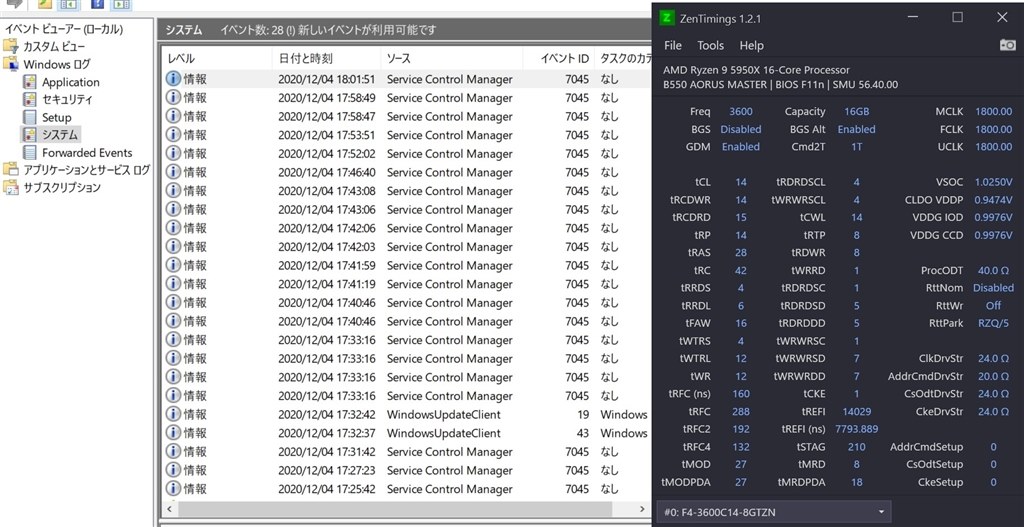Open the File menu in ZenTimings

pos(673,45)
